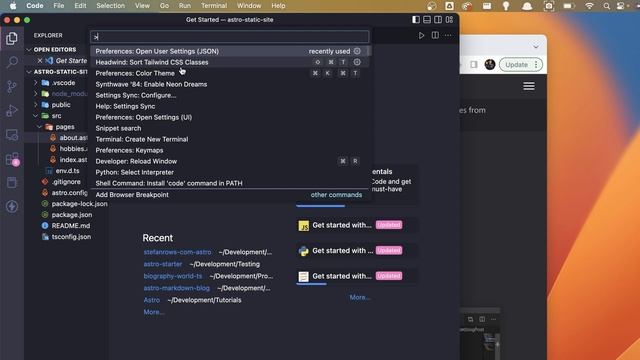Open recent project biography-world-ts
The width and height of the screenshot is (640, 360).
pyautogui.click(x=173, y=276)
